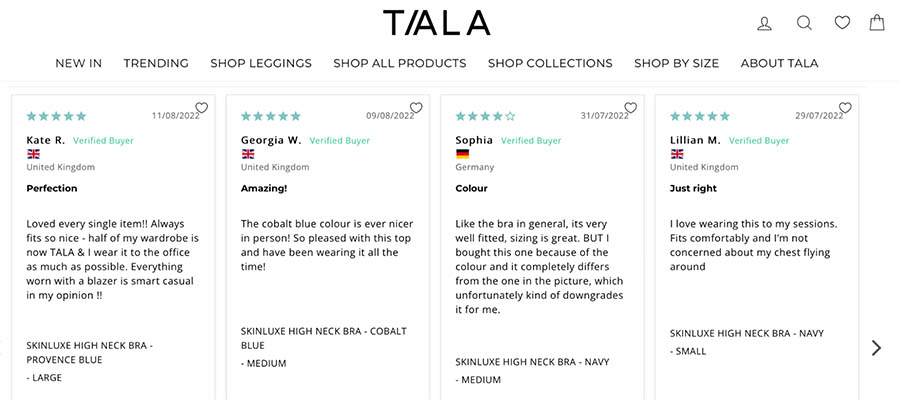Show next reviews with right arrow
The height and width of the screenshot is (400, 900).
pyautogui.click(x=876, y=348)
